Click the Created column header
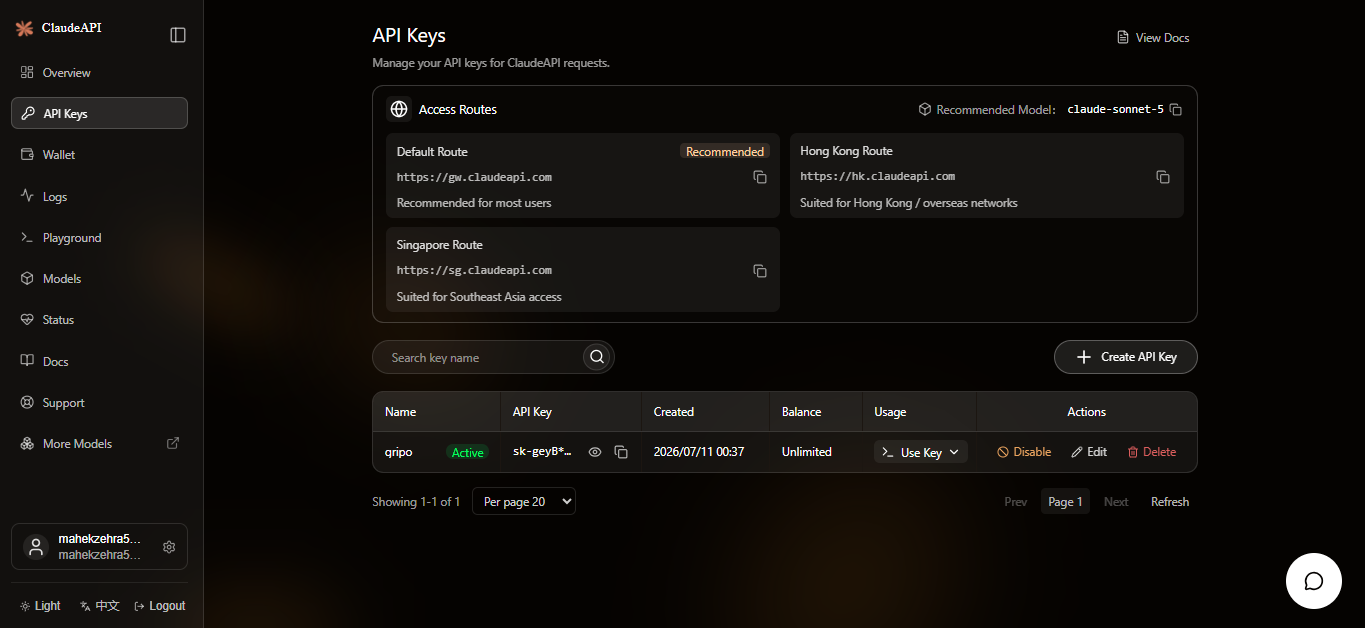 [x=674, y=412]
